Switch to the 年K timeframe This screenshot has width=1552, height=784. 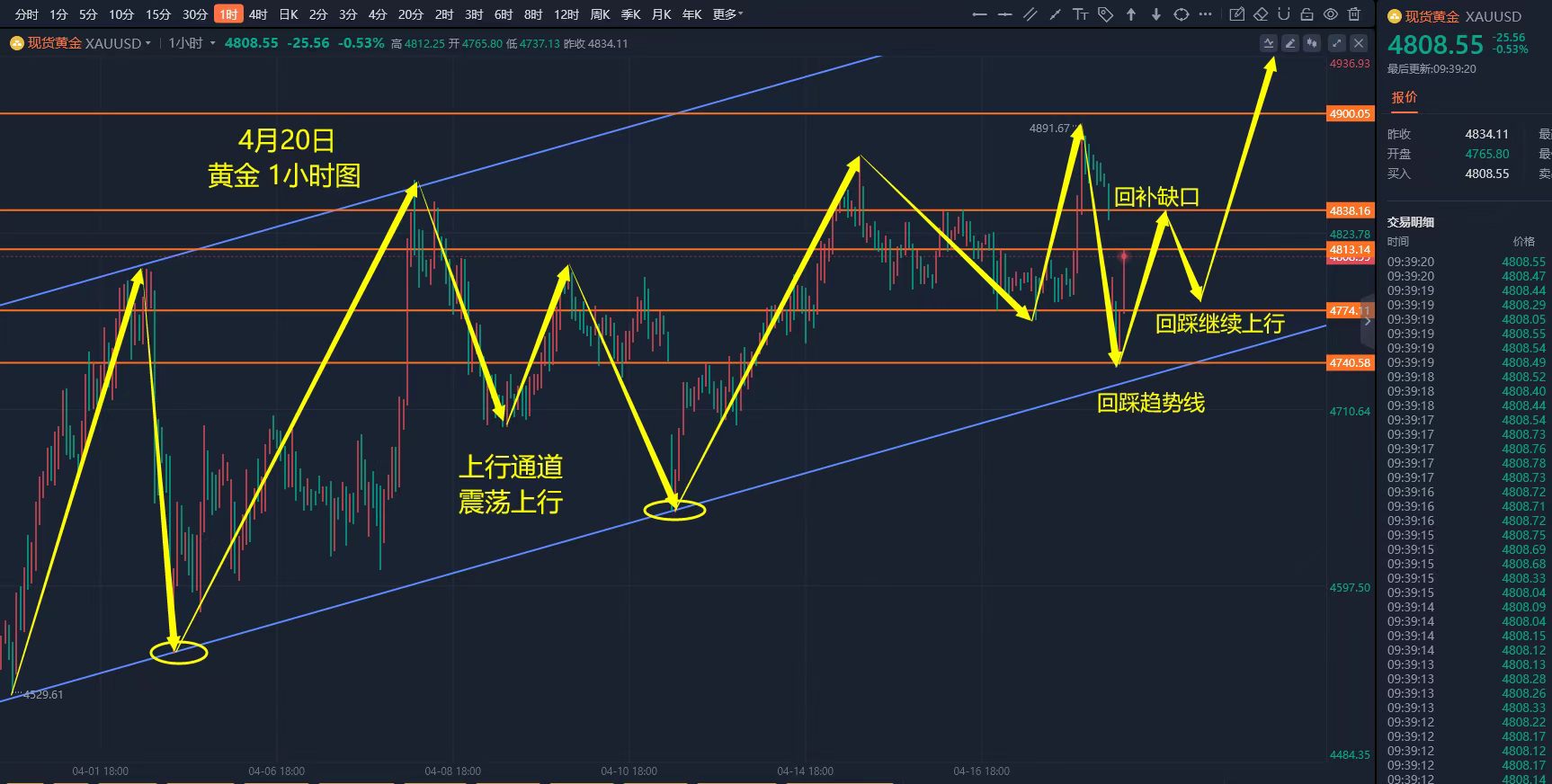coord(691,14)
